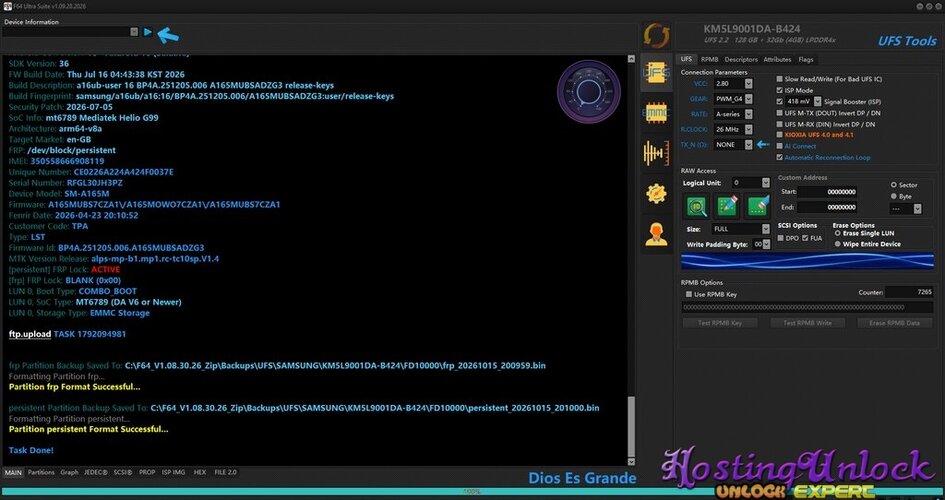Switch to the SCSI bottom tab

pos(123,473)
